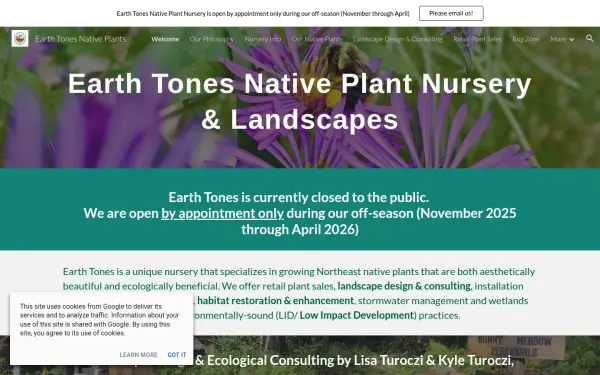Select Our Native Plants menu item
The image size is (600, 375).
tap(317, 39)
